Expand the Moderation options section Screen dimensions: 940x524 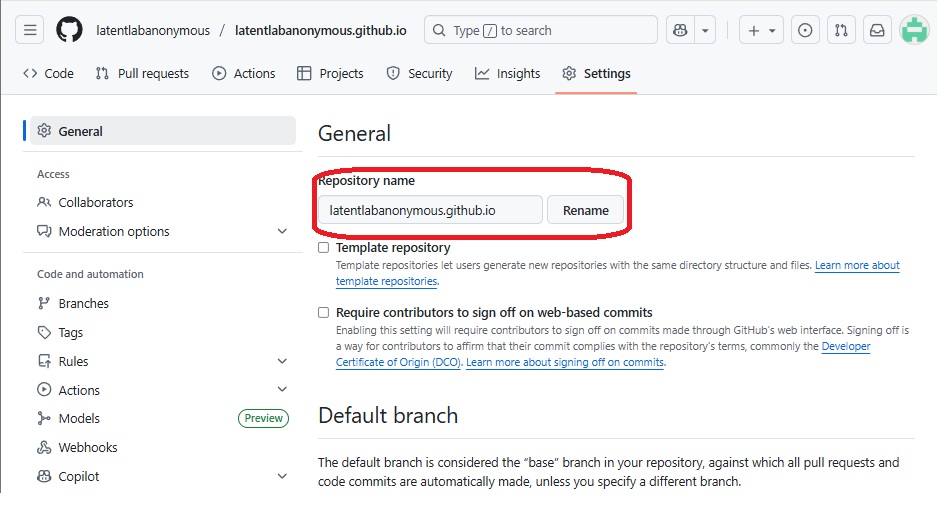tap(282, 231)
